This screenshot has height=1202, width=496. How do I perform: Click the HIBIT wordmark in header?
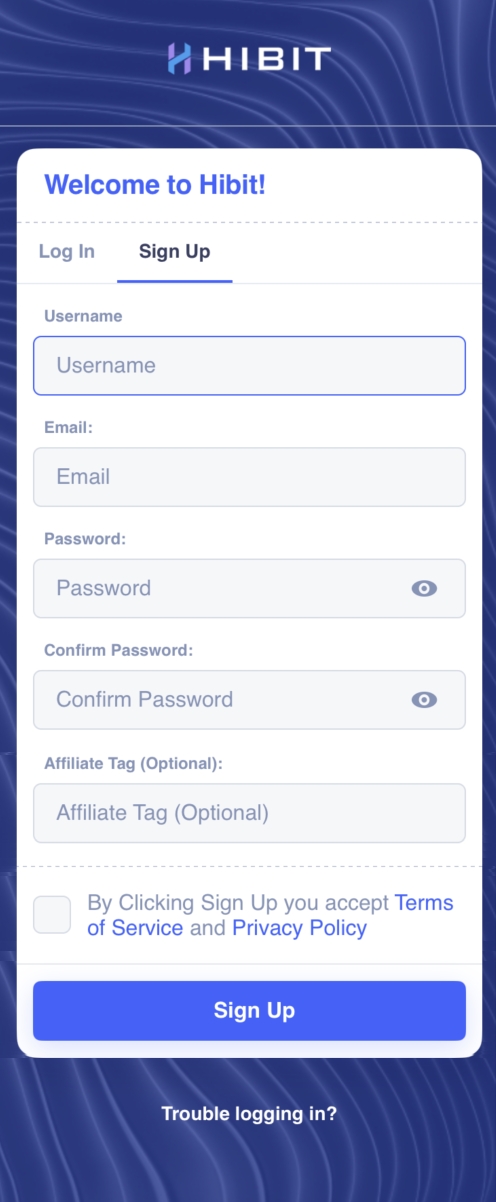pyautogui.click(x=265, y=60)
